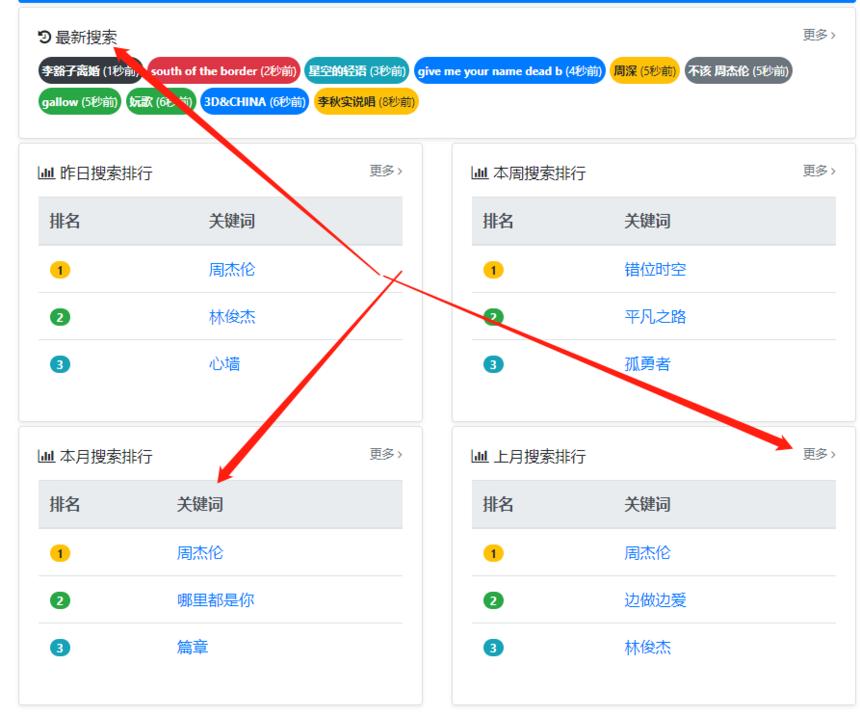Click the teal rank 3 badge in 本周搜索排行

[492, 365]
